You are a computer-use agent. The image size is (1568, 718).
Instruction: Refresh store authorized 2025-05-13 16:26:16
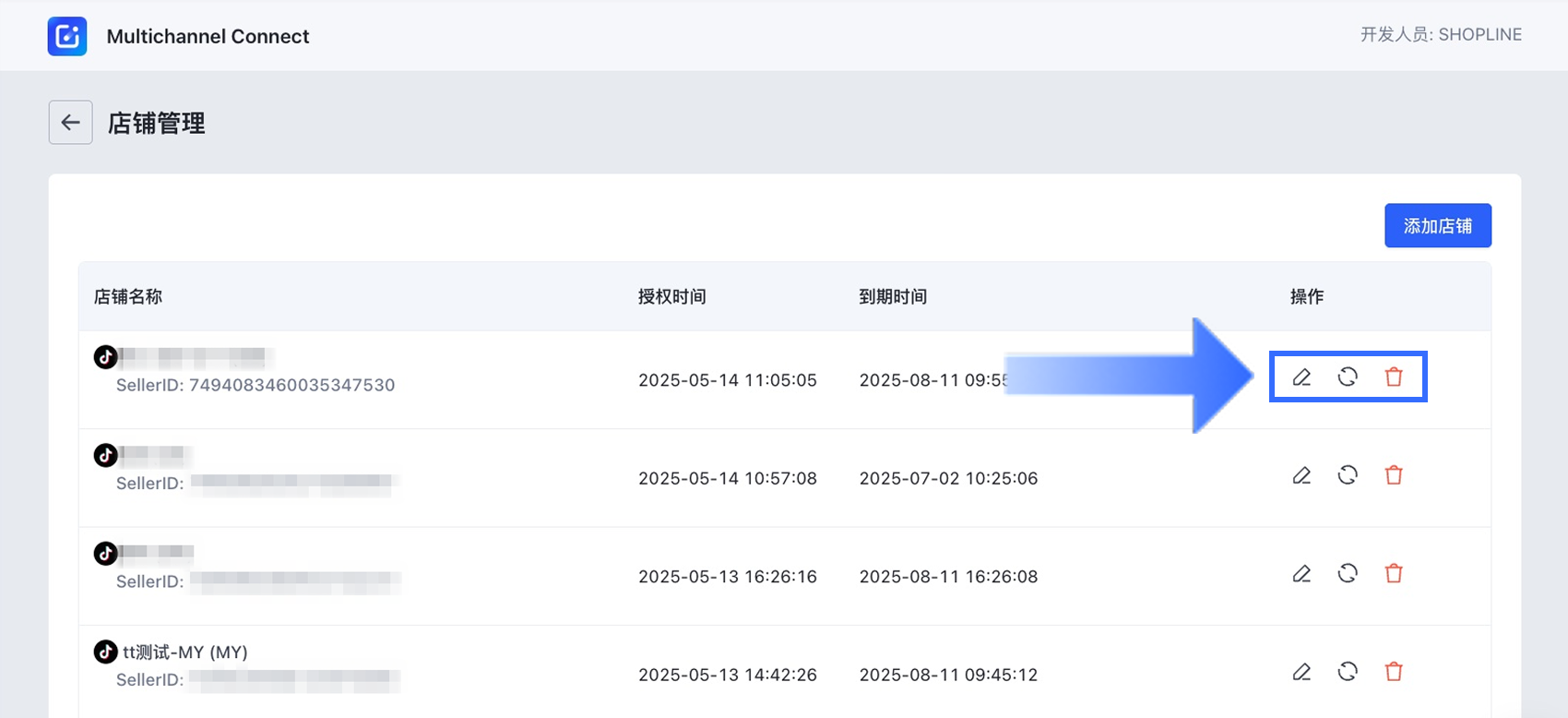click(x=1348, y=573)
